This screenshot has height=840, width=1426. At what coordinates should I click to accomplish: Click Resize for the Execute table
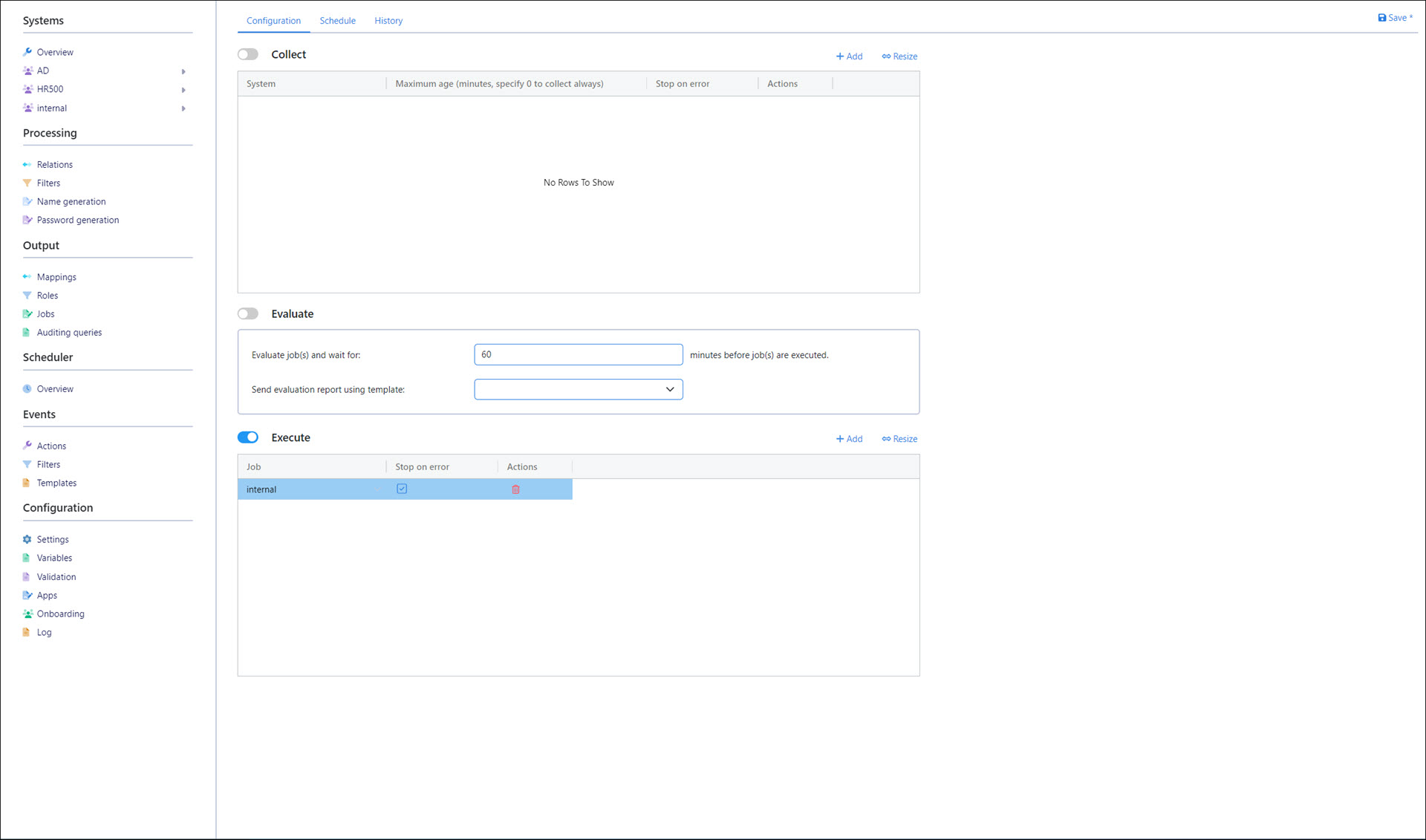[x=899, y=439]
